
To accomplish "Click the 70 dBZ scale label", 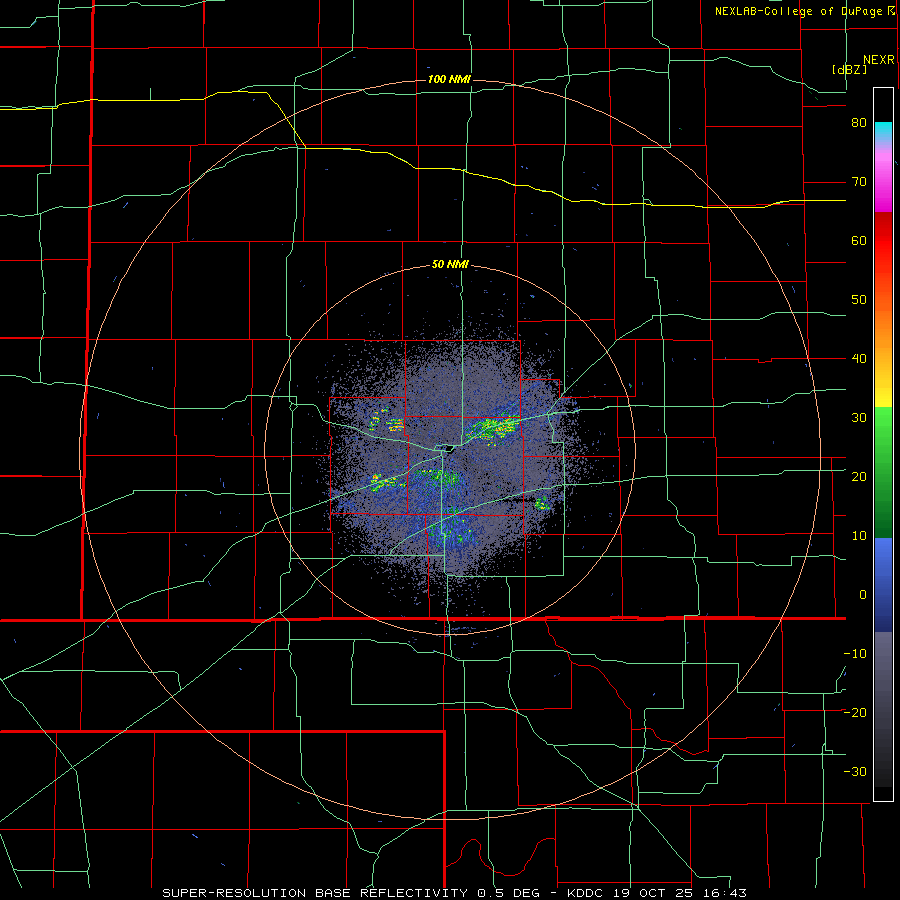I will click(x=859, y=182).
